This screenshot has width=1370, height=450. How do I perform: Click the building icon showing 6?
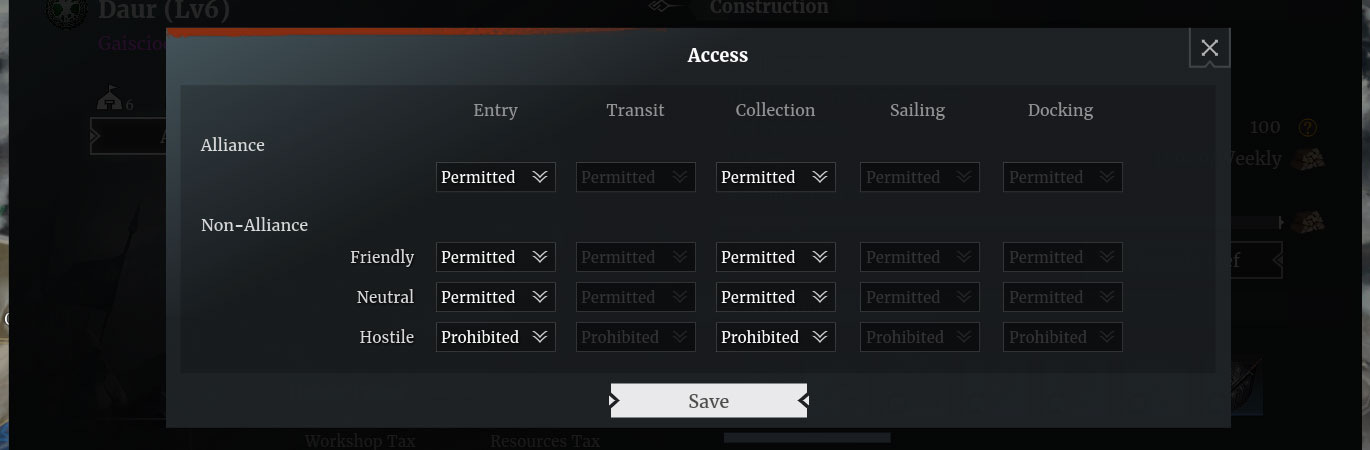click(x=109, y=98)
